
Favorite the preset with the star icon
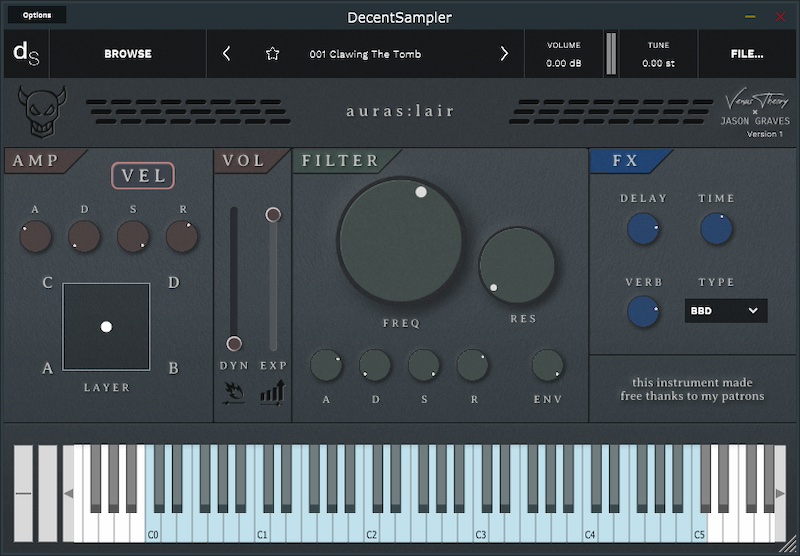[x=272, y=54]
